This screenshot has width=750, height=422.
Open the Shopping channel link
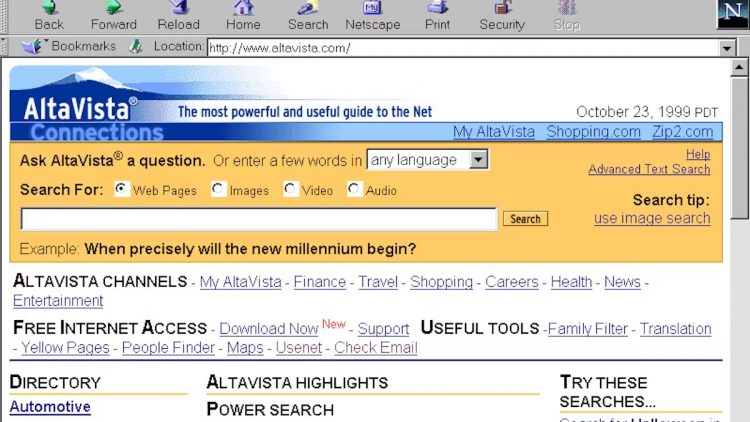tap(441, 282)
